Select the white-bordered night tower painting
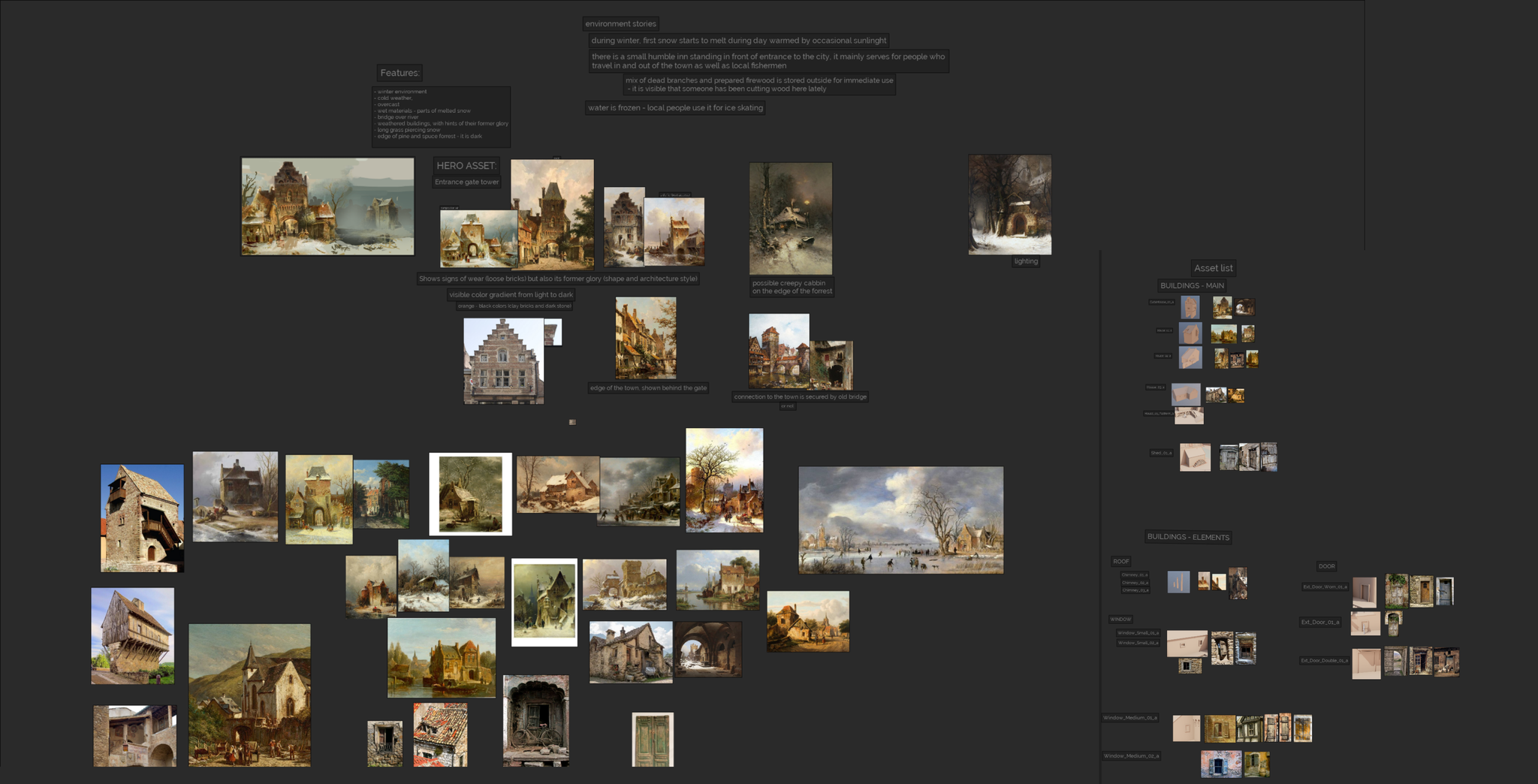1538x784 pixels. [x=544, y=602]
